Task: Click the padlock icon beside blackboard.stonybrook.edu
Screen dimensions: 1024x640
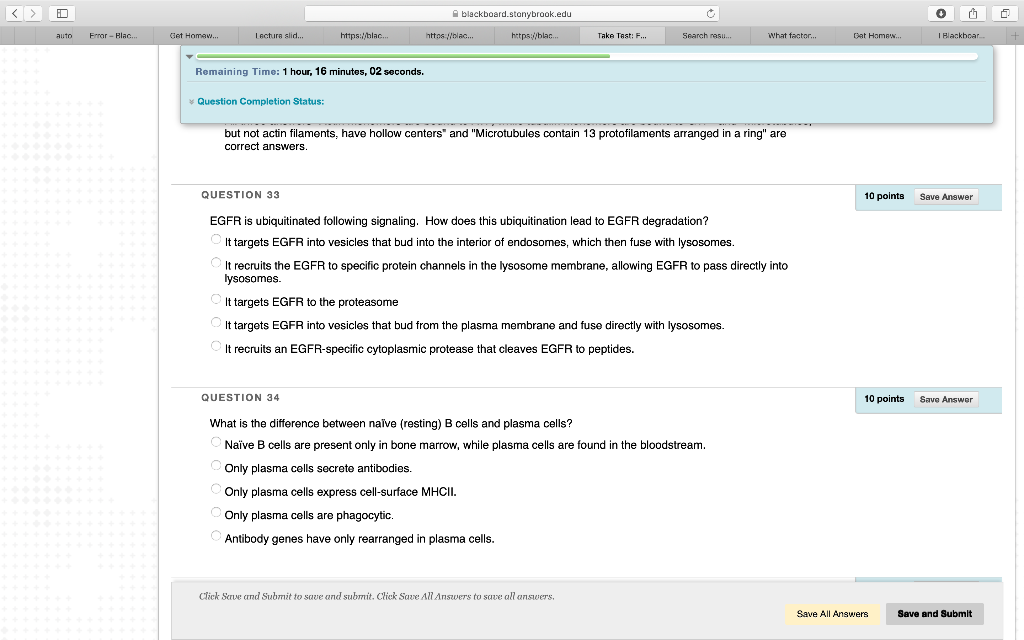Action: point(457,13)
